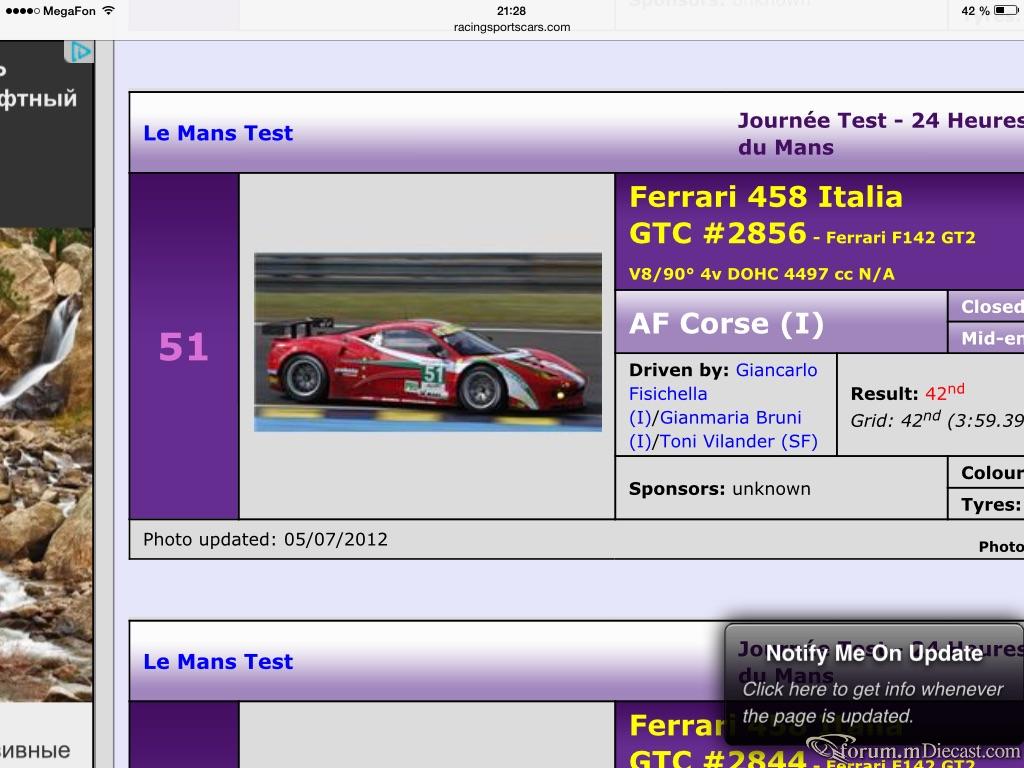
Task: Tap the MegaFon carrier label
Action: pos(69,10)
